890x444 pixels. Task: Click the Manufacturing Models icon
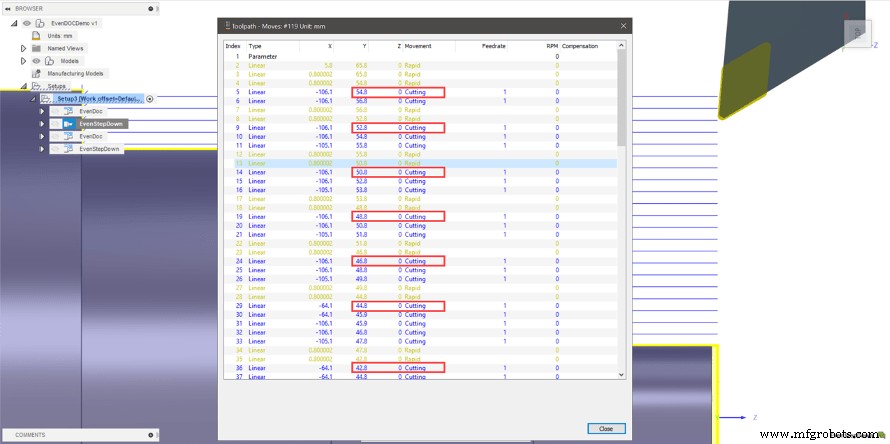click(38, 73)
